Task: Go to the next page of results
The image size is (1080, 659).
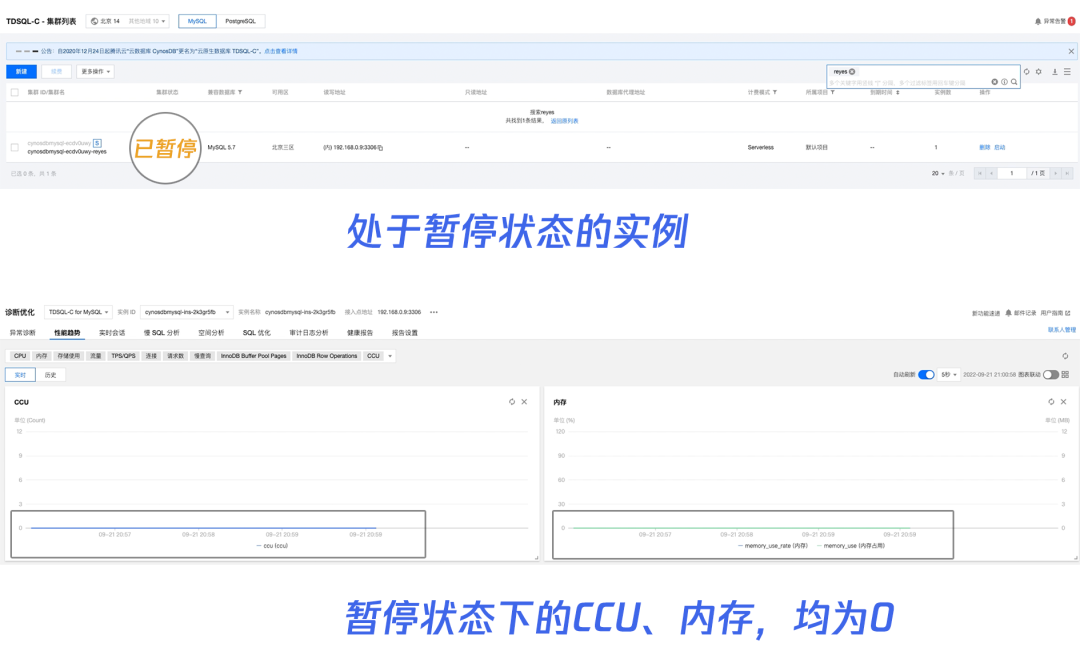Action: point(1055,174)
